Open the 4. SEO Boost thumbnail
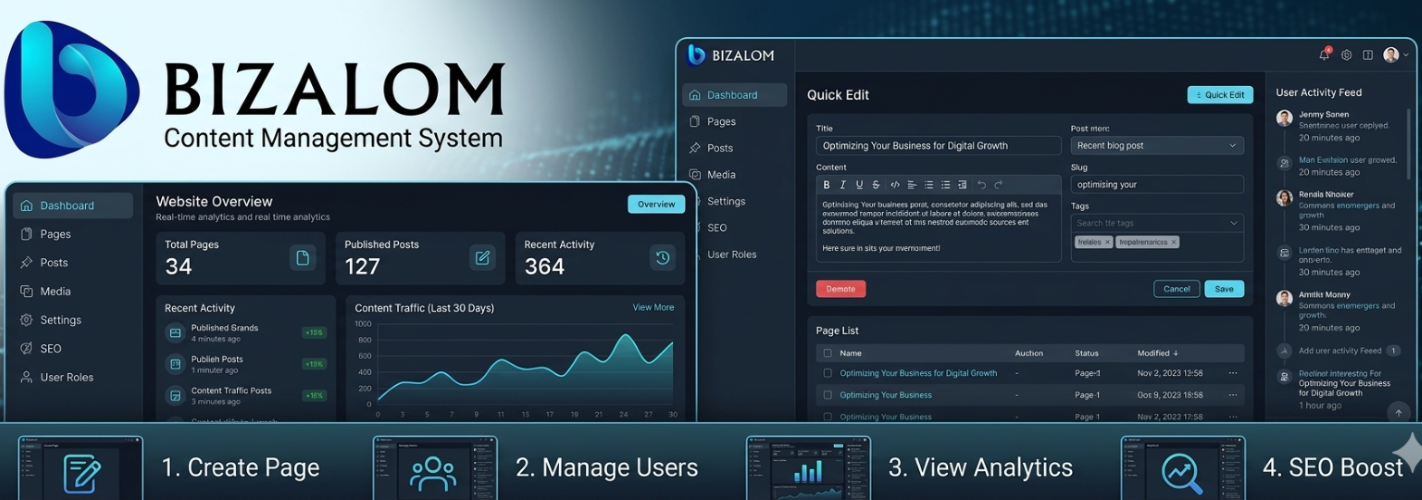1422x500 pixels. [x=1183, y=468]
